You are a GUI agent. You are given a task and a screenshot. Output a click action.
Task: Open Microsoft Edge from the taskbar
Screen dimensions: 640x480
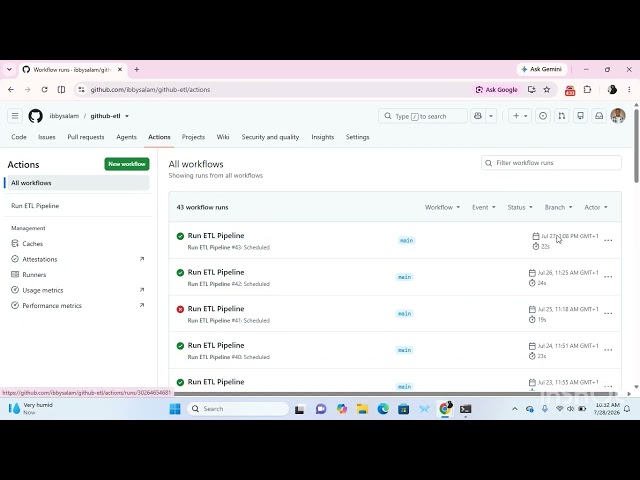click(383, 409)
